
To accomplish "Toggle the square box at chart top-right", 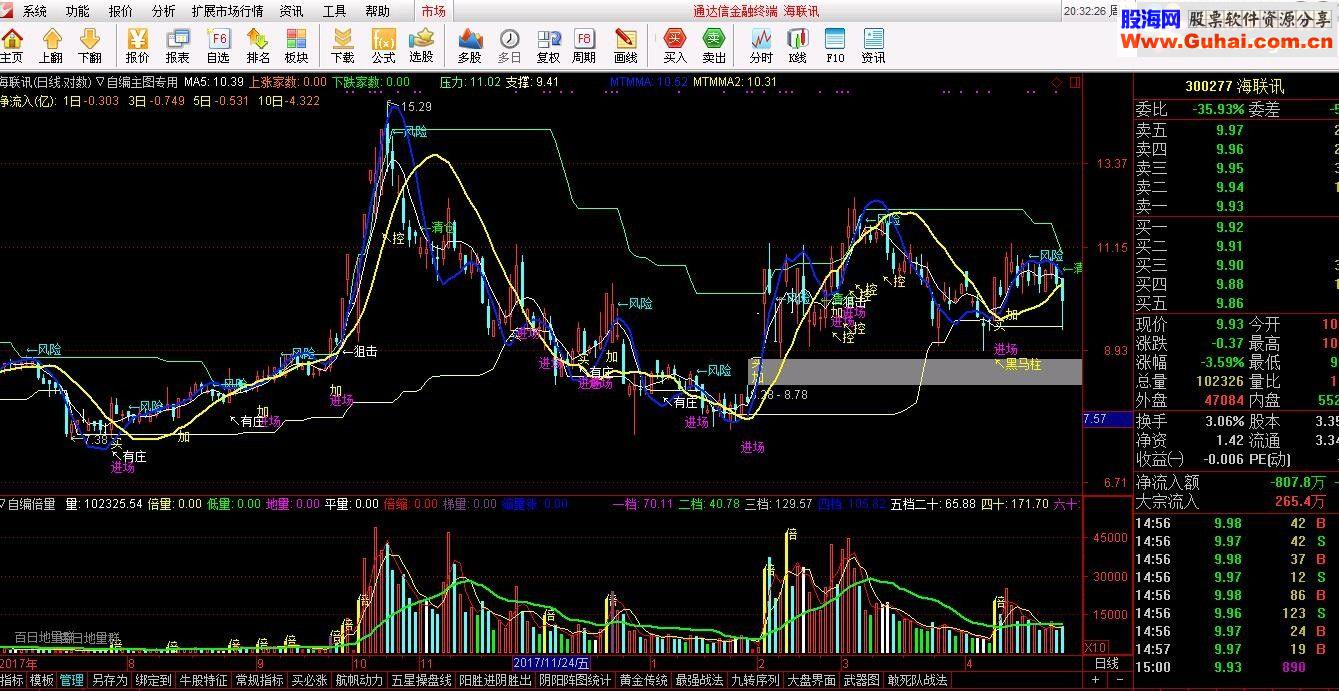I will pos(1075,82).
